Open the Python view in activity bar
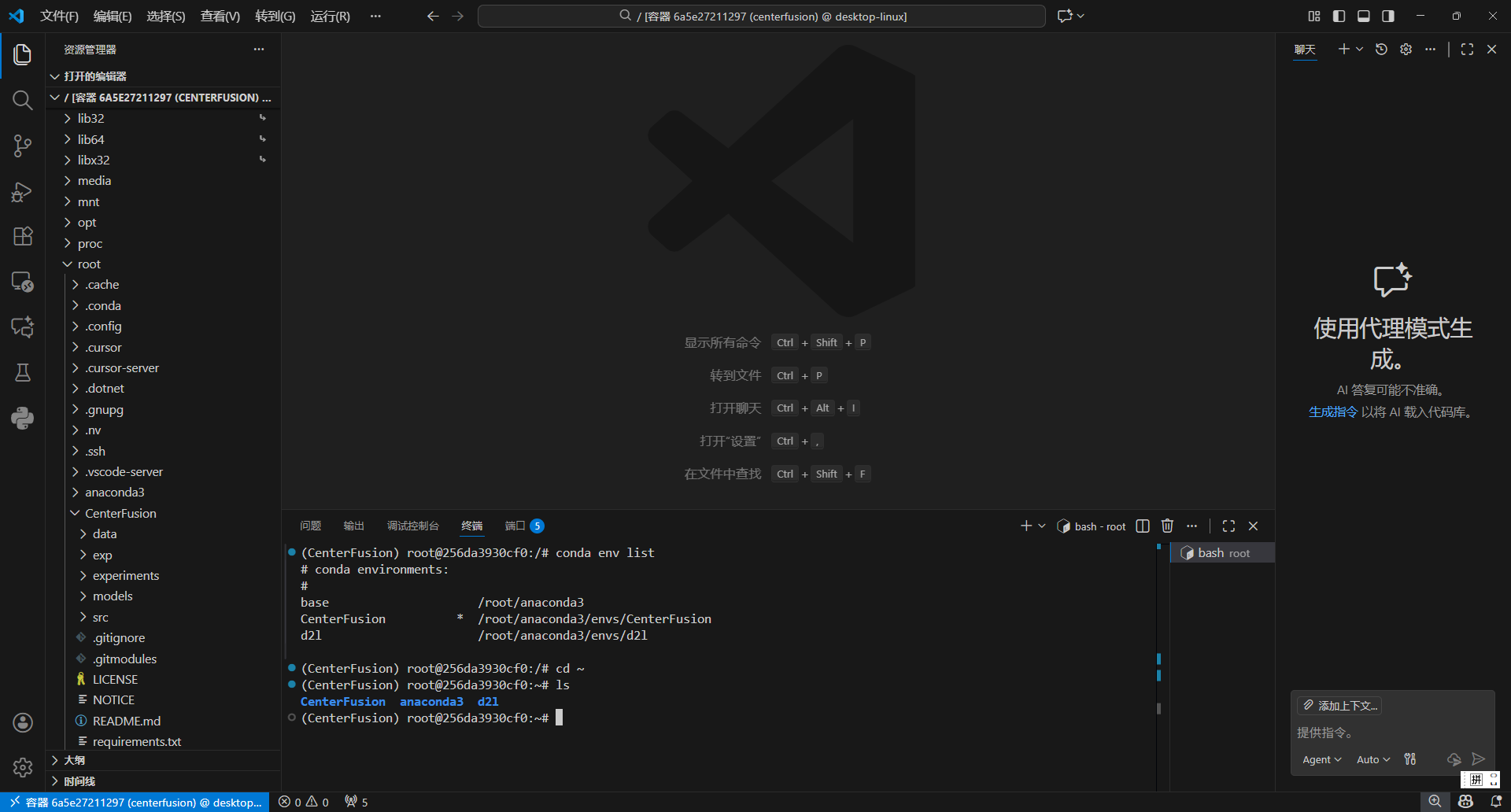 tap(23, 418)
